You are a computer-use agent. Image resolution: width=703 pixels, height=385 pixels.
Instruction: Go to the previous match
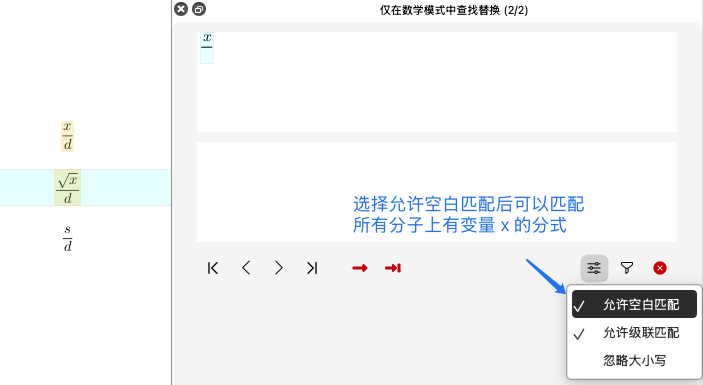246,268
